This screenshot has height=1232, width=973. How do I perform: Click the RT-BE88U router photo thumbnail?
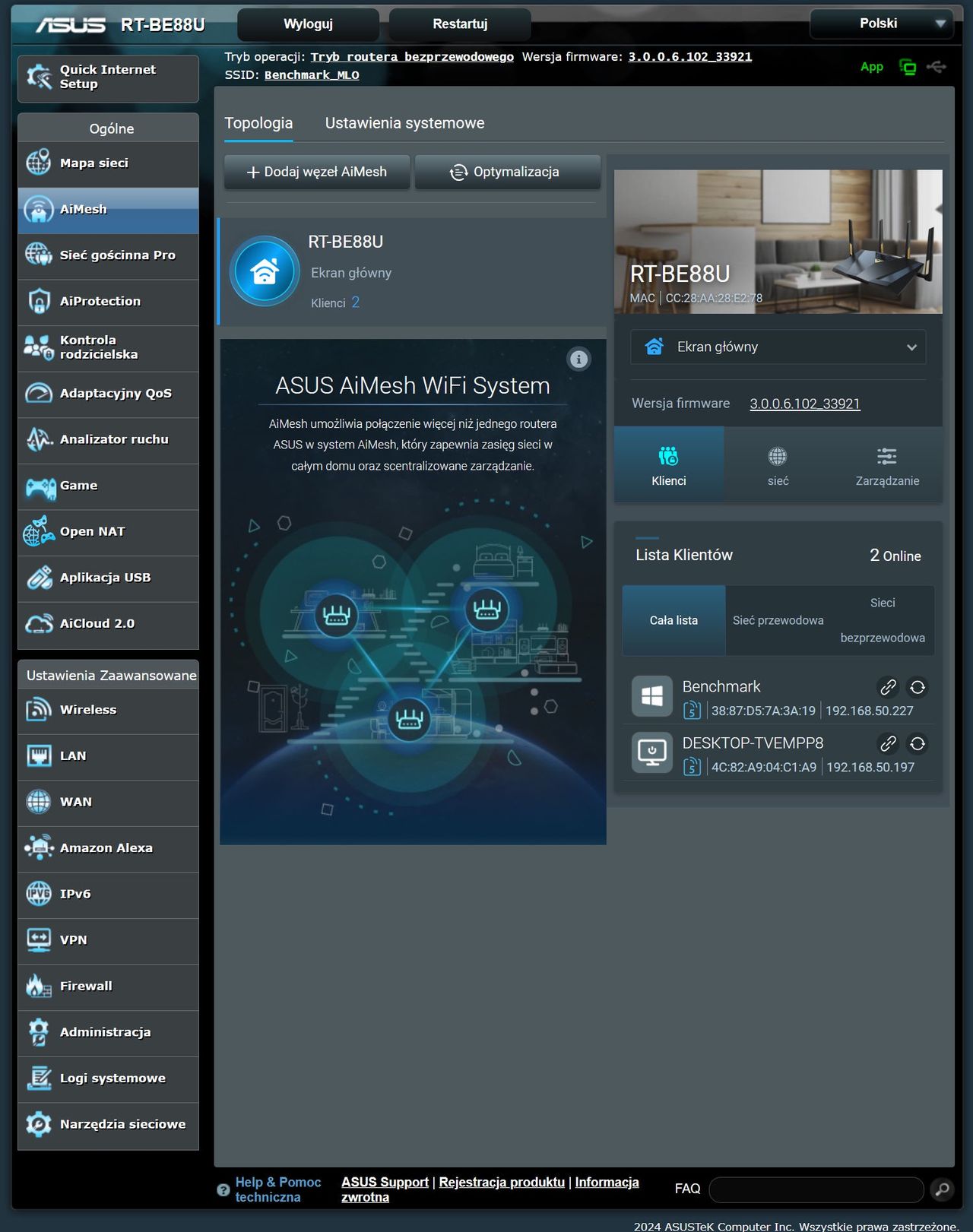coord(778,242)
